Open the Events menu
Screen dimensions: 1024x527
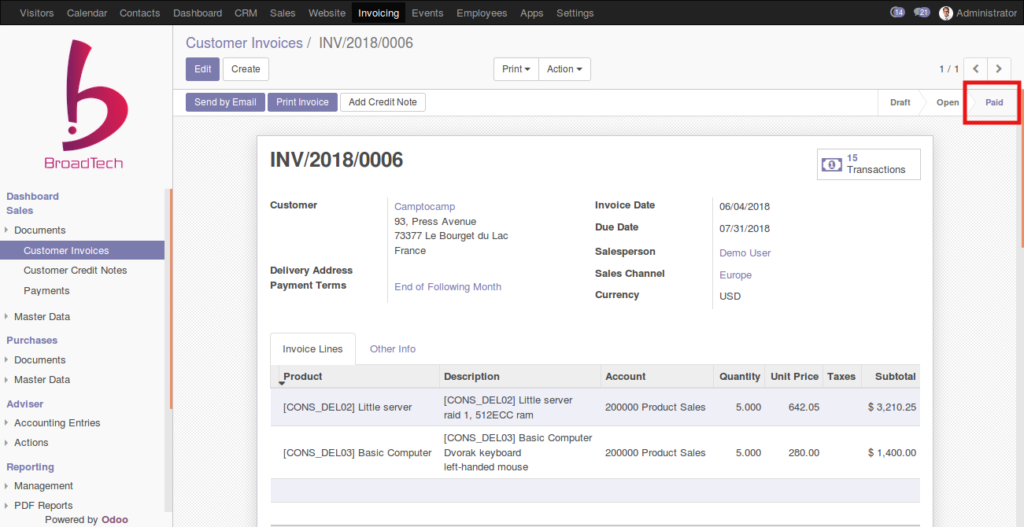coord(427,13)
